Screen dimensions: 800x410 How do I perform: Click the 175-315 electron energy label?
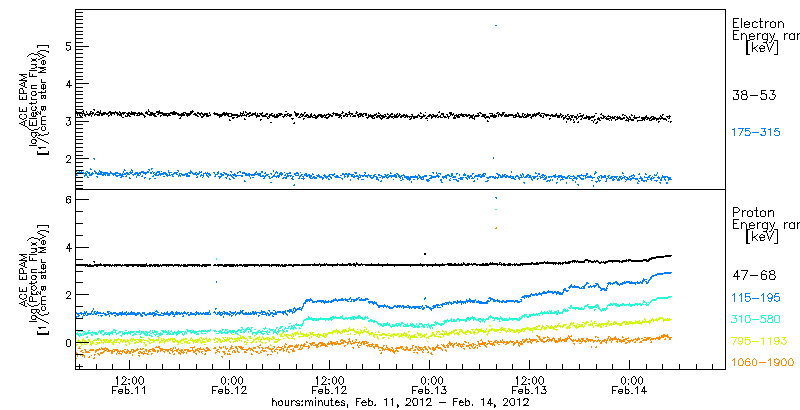[756, 133]
